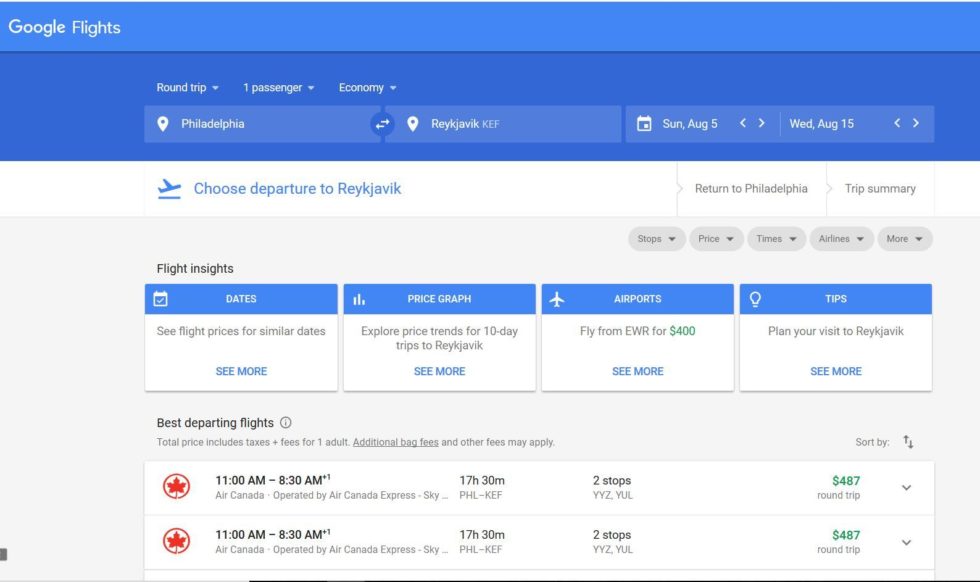
Task: Swap origin and destination cities
Action: (x=382, y=124)
